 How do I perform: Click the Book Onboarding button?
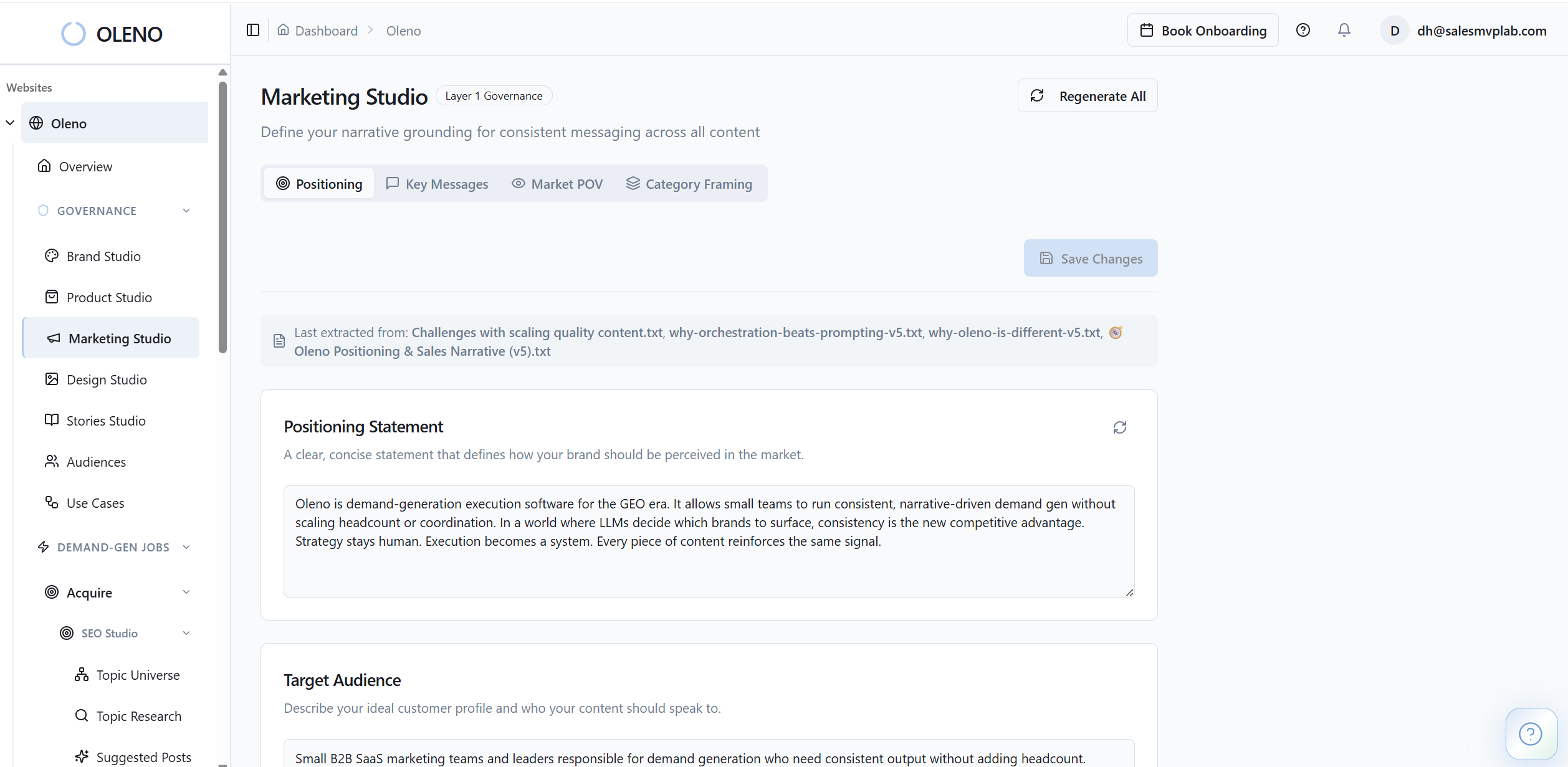tap(1202, 31)
